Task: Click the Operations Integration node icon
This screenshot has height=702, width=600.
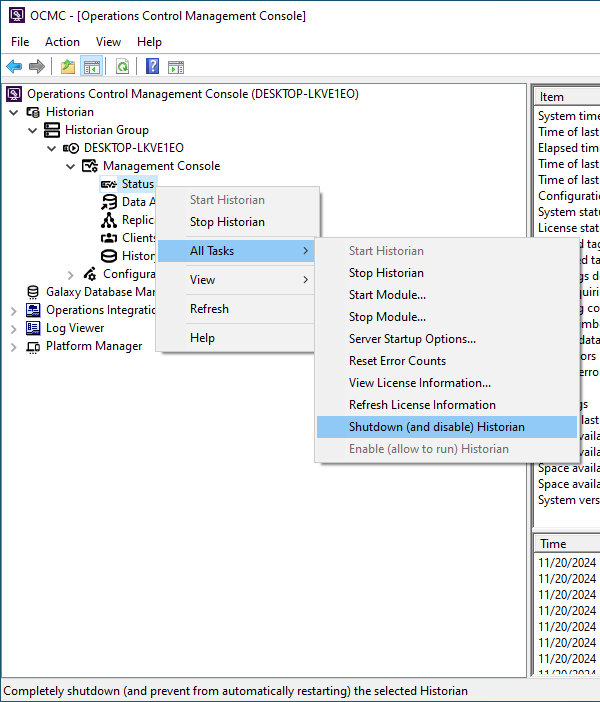Action: 33,310
